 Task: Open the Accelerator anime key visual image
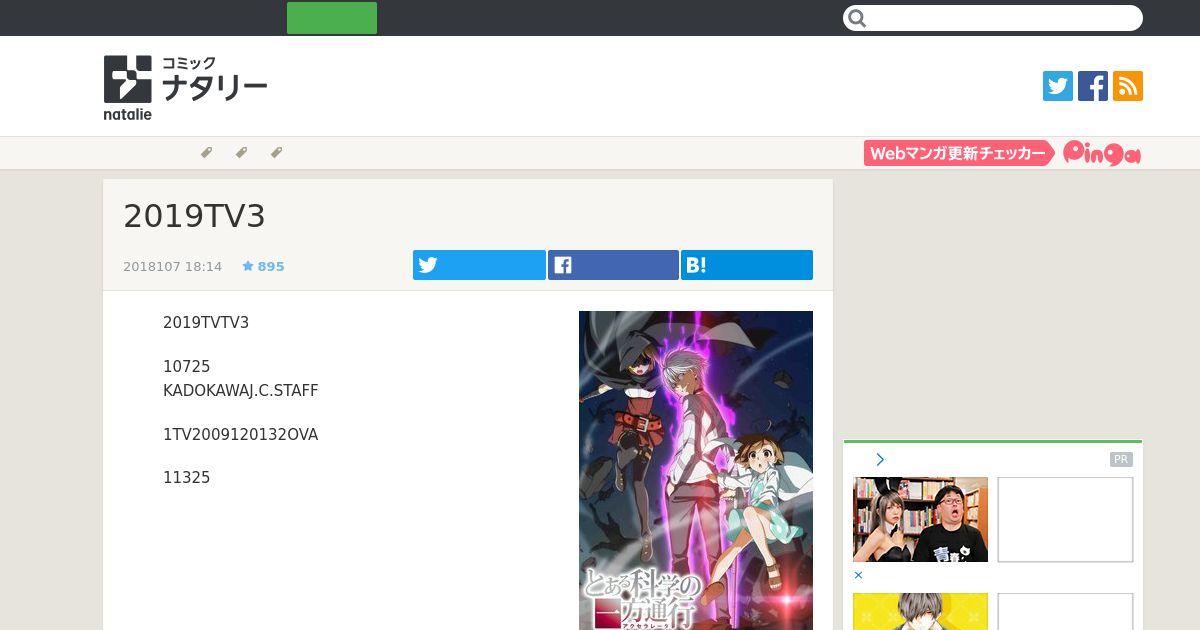(696, 470)
